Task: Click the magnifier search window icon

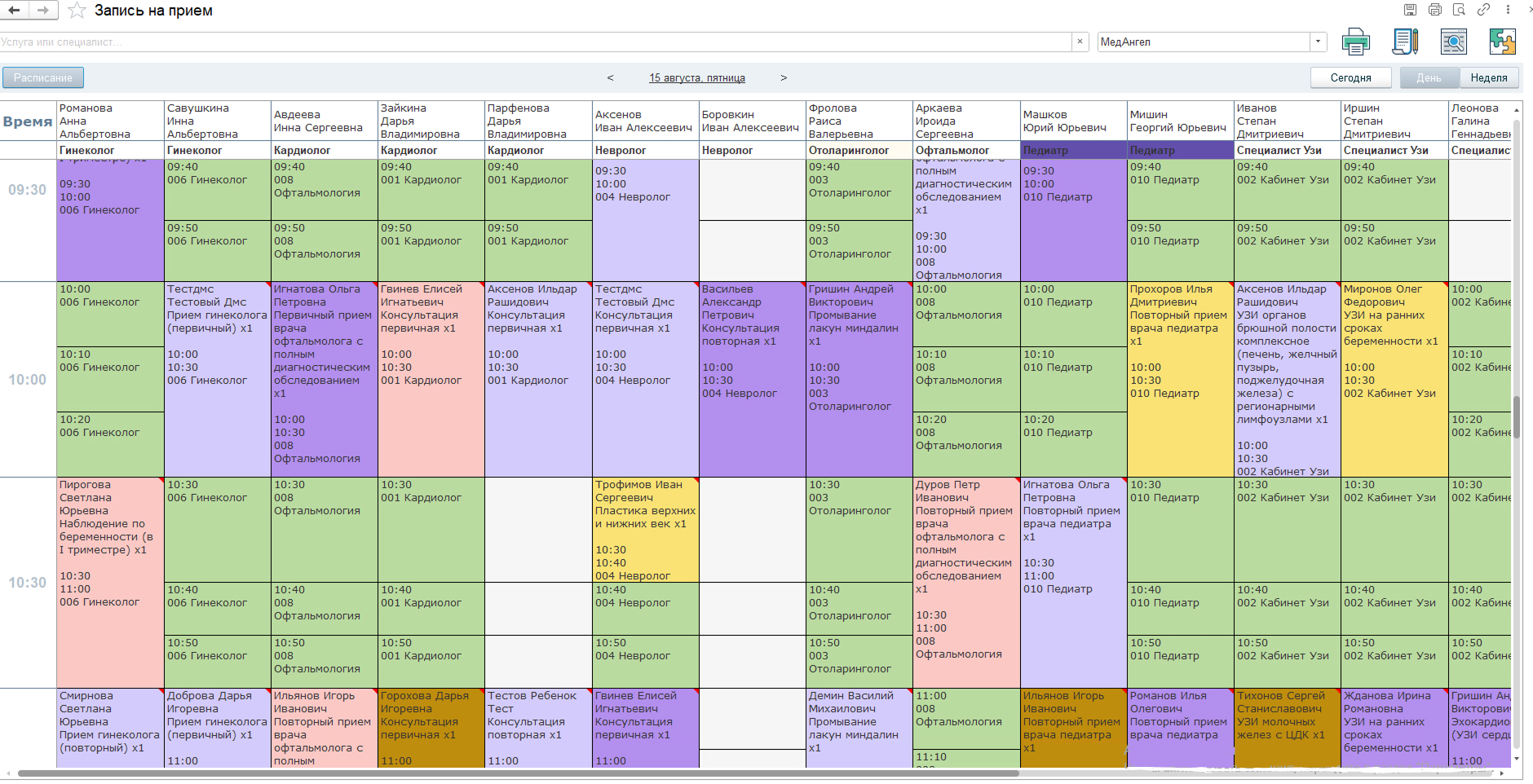Action: [x=1453, y=42]
